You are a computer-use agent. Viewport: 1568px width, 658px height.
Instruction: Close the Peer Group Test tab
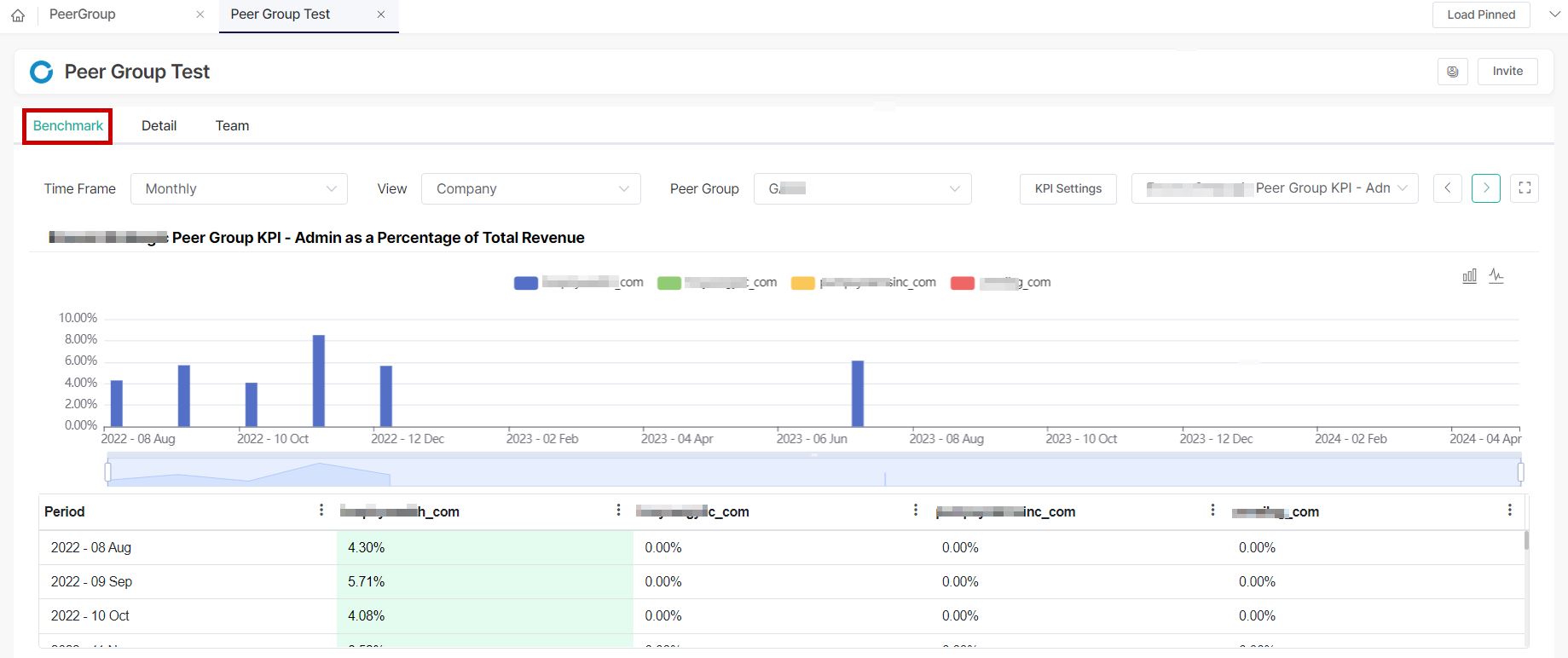pyautogui.click(x=381, y=14)
